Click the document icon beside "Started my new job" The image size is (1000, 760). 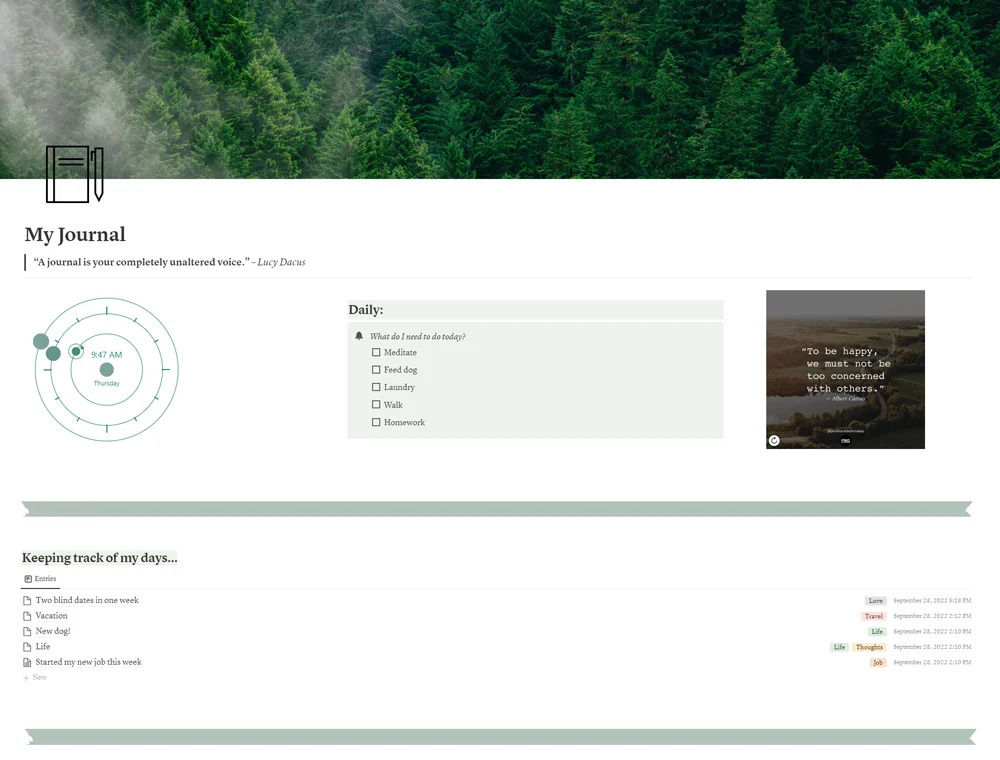[x=27, y=662]
